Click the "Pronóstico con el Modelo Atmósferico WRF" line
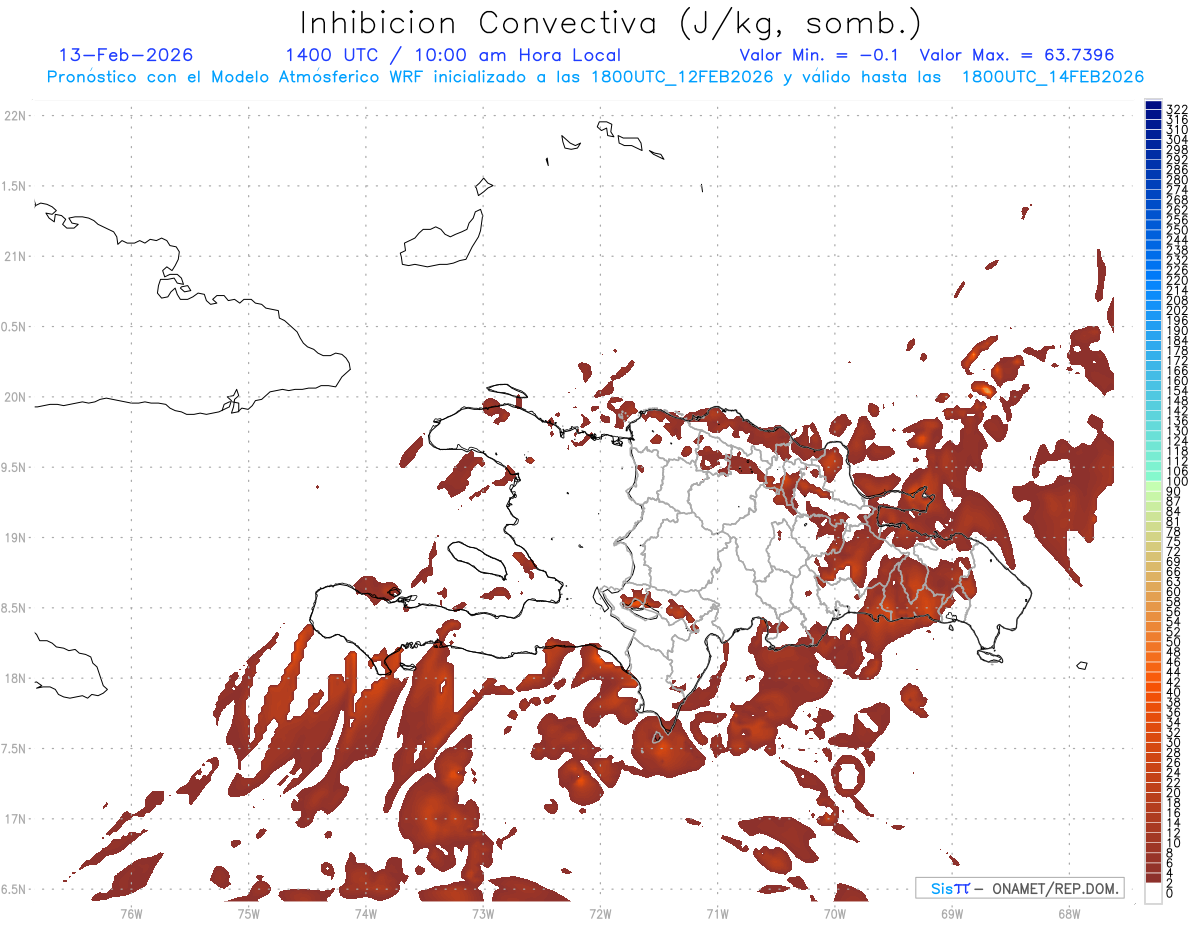This screenshot has height=927, width=1200. [x=237, y=77]
